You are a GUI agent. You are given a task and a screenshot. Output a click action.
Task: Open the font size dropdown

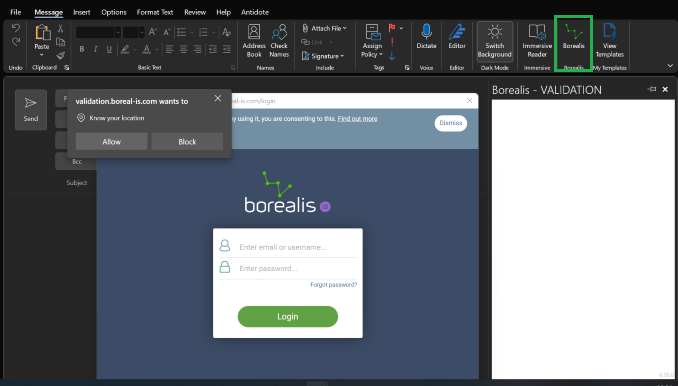[x=142, y=32]
